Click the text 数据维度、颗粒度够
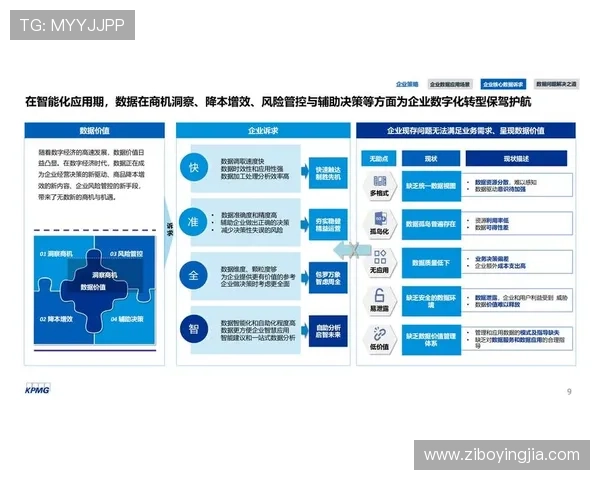600x480 pixels. pos(249,269)
